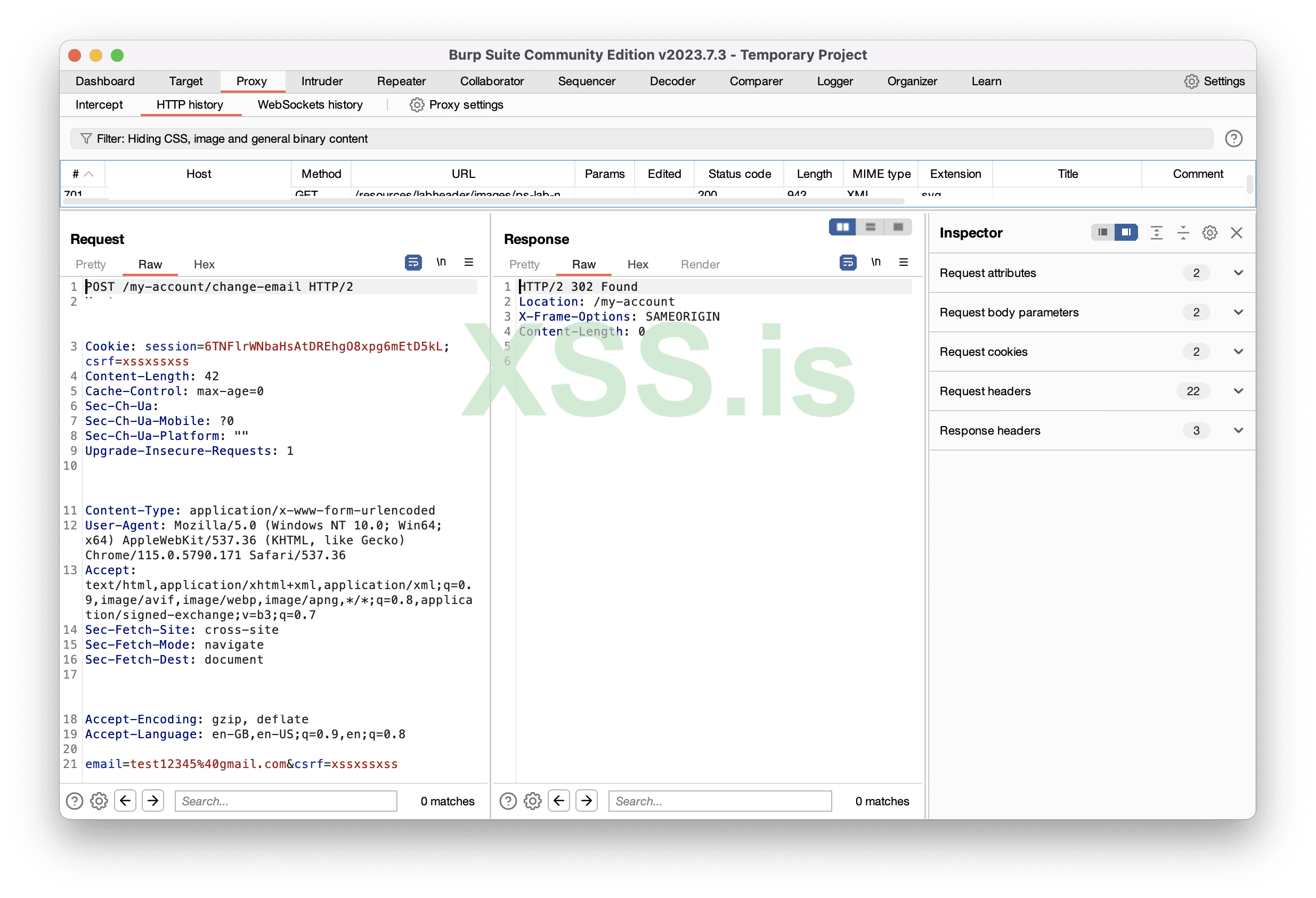This screenshot has width=1316, height=898.
Task: Click the filter bar help icon
Action: pos(1233,138)
